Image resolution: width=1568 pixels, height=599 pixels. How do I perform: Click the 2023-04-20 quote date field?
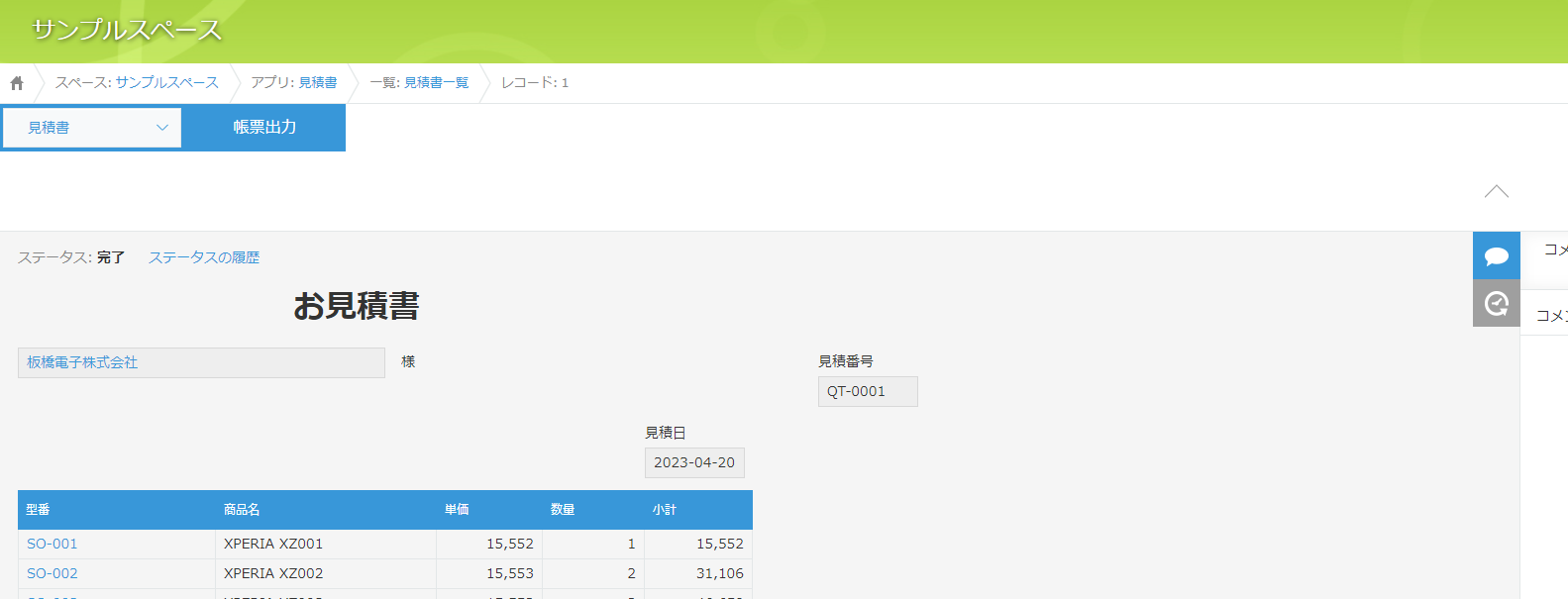coord(693,462)
